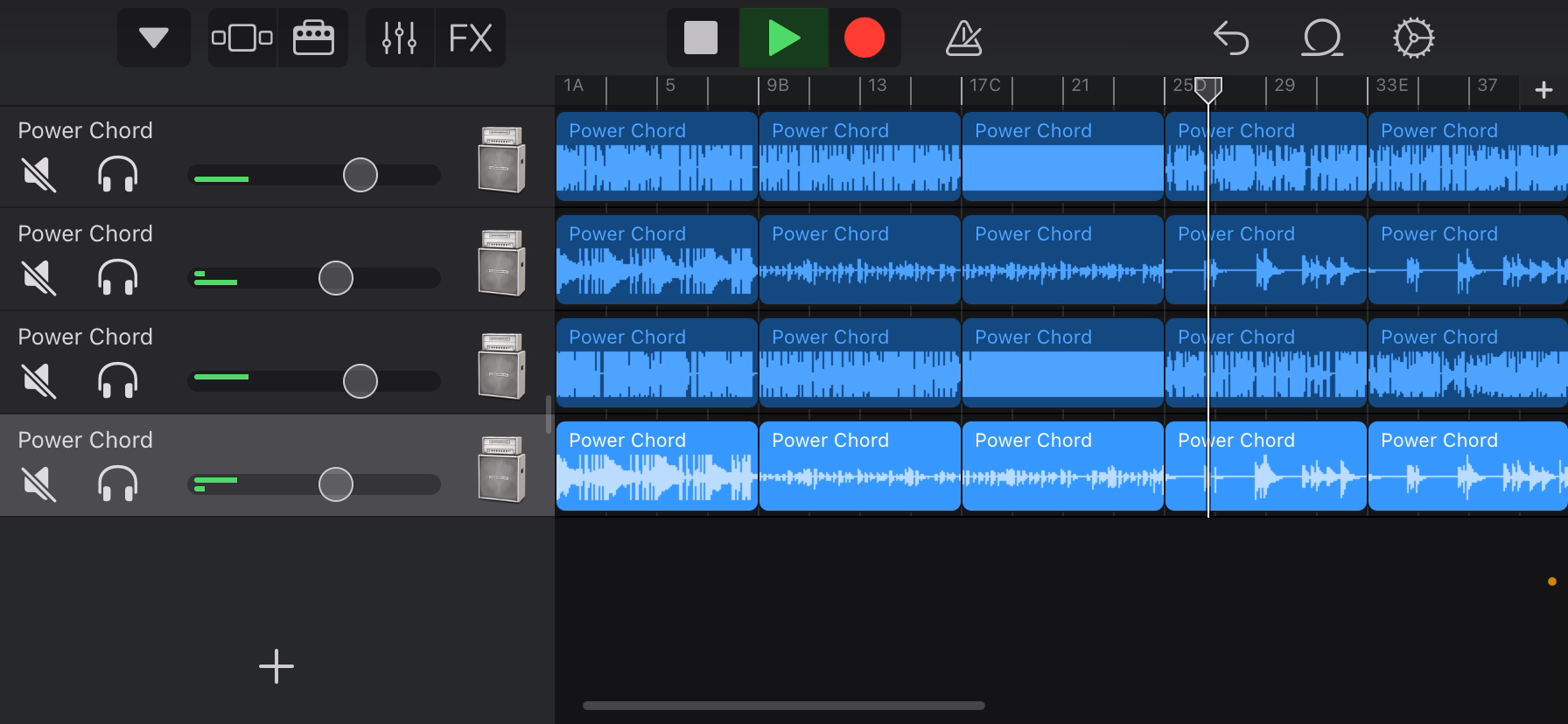
Task: Click the first track volume slider knob
Action: coord(360,175)
